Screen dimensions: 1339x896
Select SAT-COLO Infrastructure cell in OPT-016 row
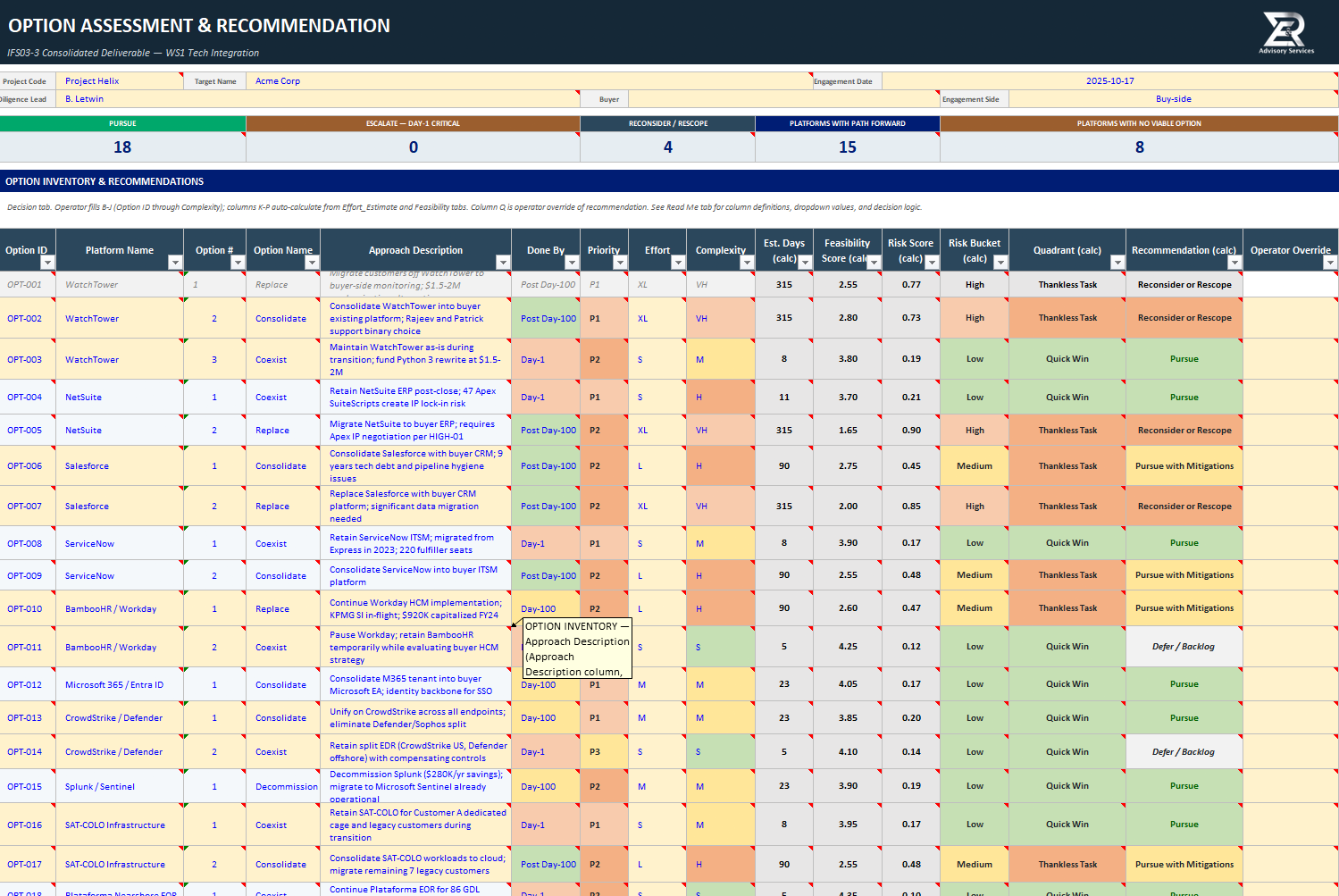[120, 825]
